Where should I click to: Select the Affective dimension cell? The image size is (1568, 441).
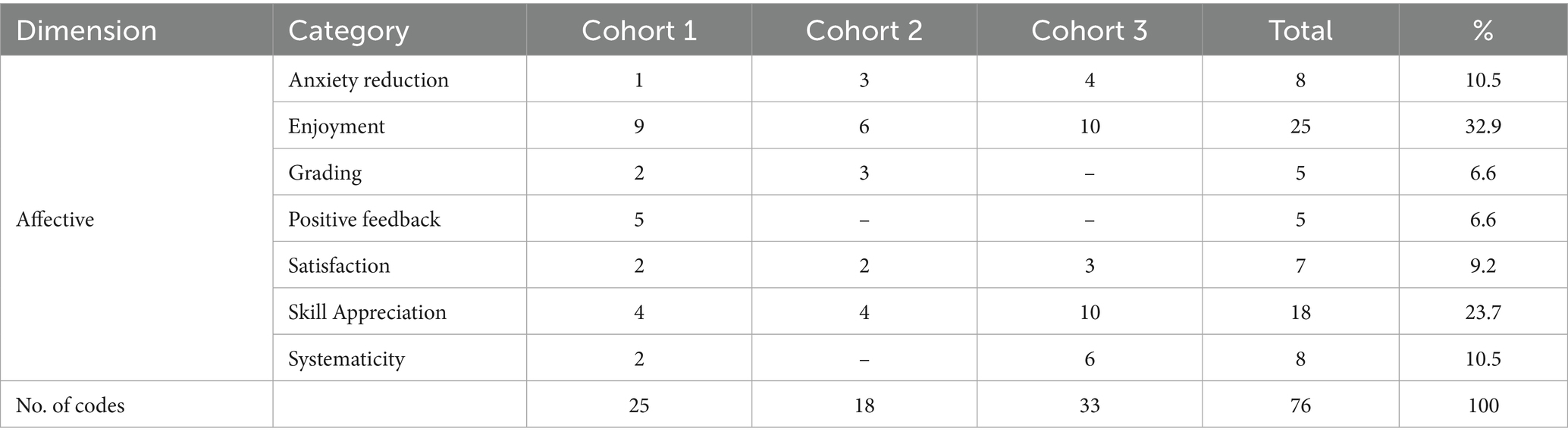[x=55, y=220]
